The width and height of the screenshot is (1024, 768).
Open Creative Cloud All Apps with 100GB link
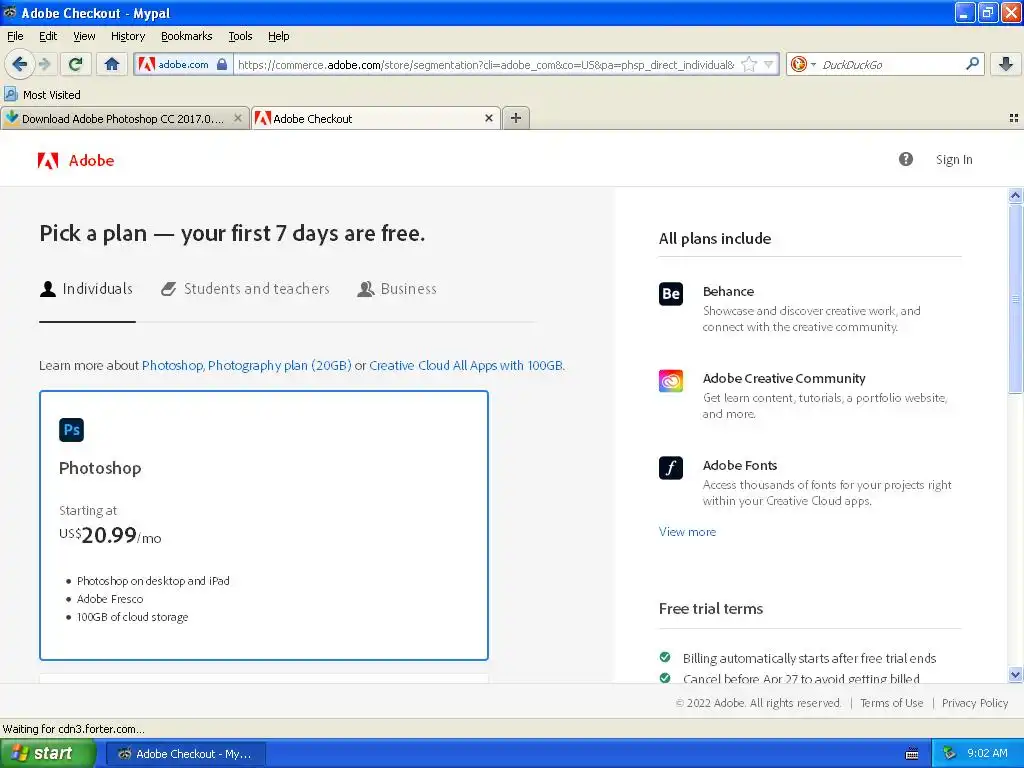(466, 365)
